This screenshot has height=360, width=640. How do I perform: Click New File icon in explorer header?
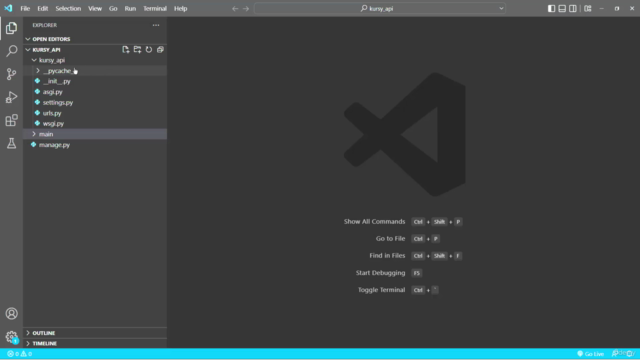pos(126,49)
